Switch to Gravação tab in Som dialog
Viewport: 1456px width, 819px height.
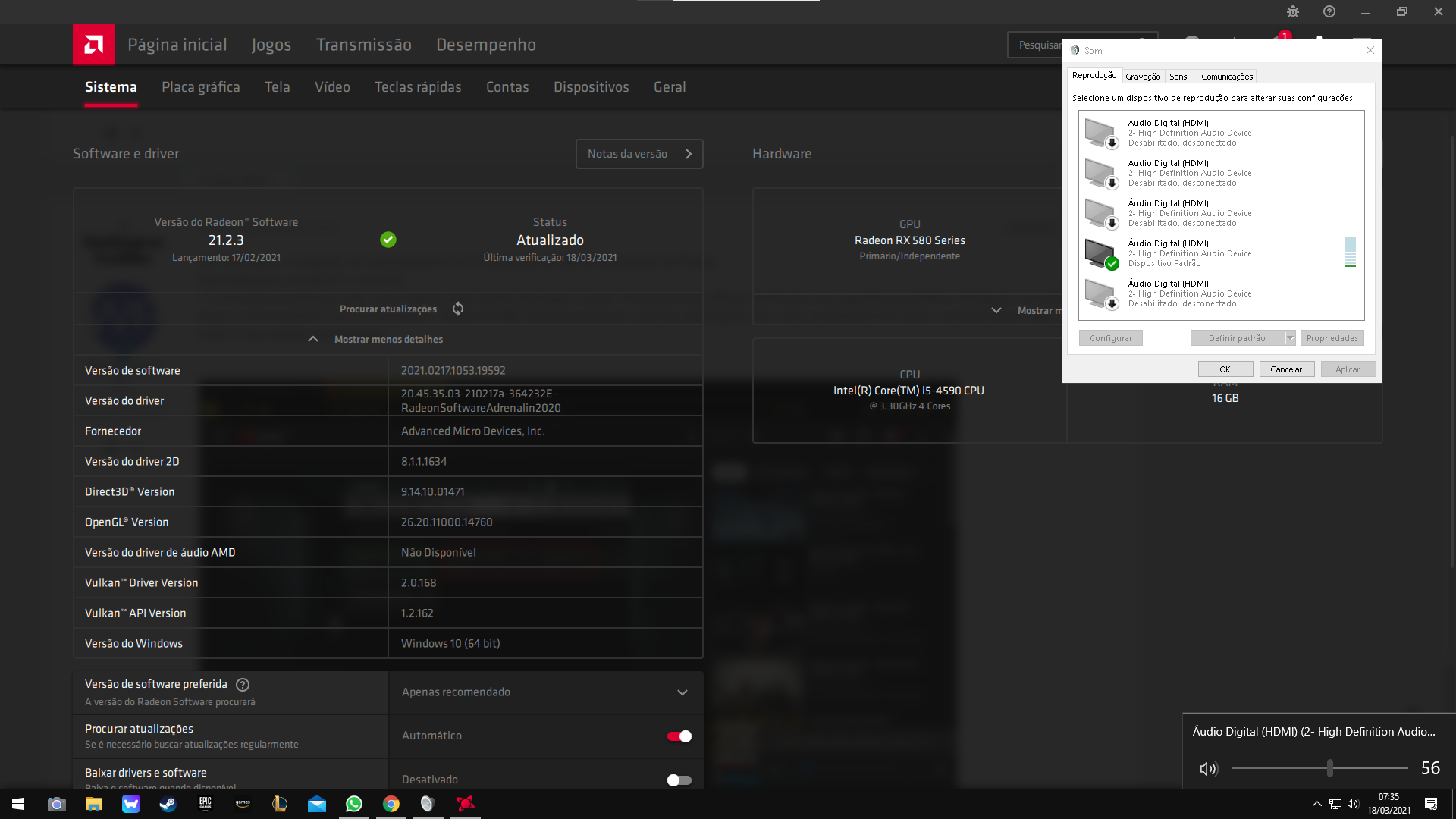(x=1143, y=77)
